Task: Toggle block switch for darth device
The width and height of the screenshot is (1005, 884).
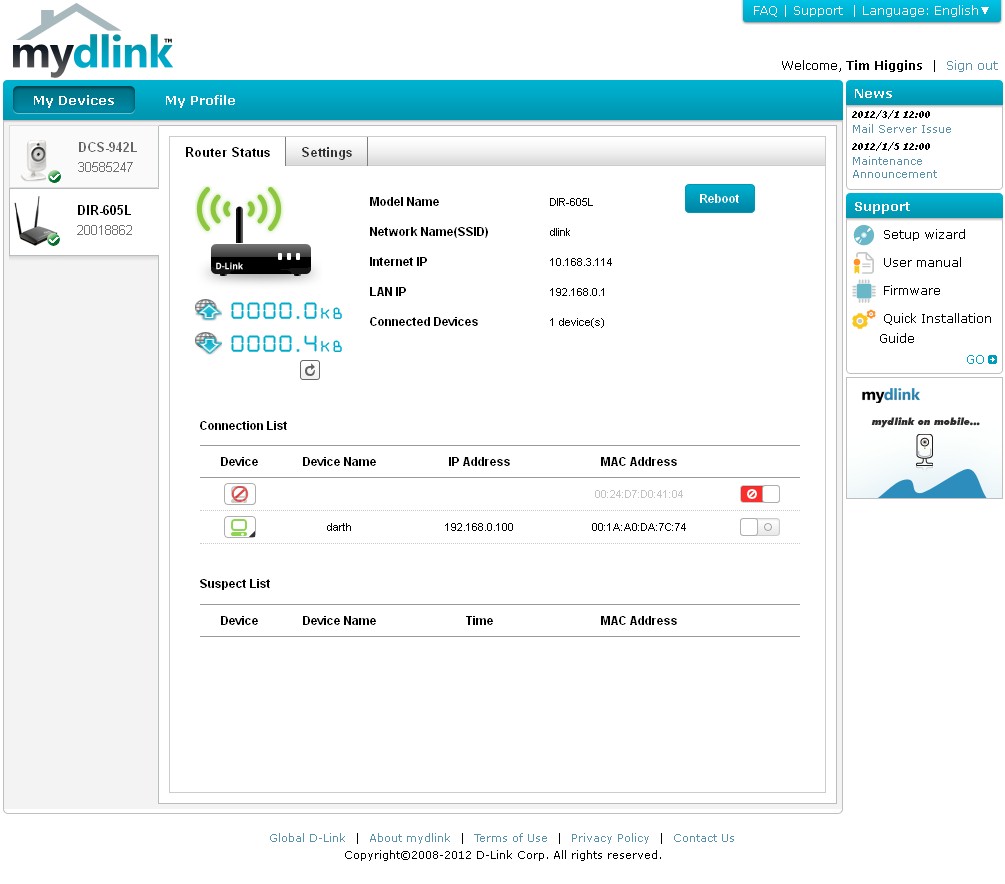Action: point(760,527)
